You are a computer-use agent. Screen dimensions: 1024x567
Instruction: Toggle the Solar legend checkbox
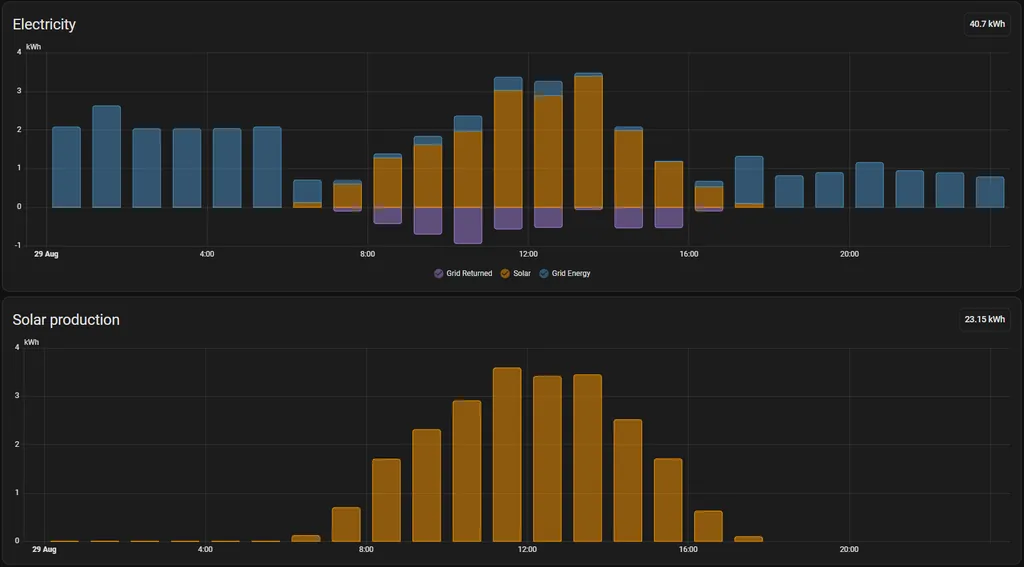[x=505, y=274]
